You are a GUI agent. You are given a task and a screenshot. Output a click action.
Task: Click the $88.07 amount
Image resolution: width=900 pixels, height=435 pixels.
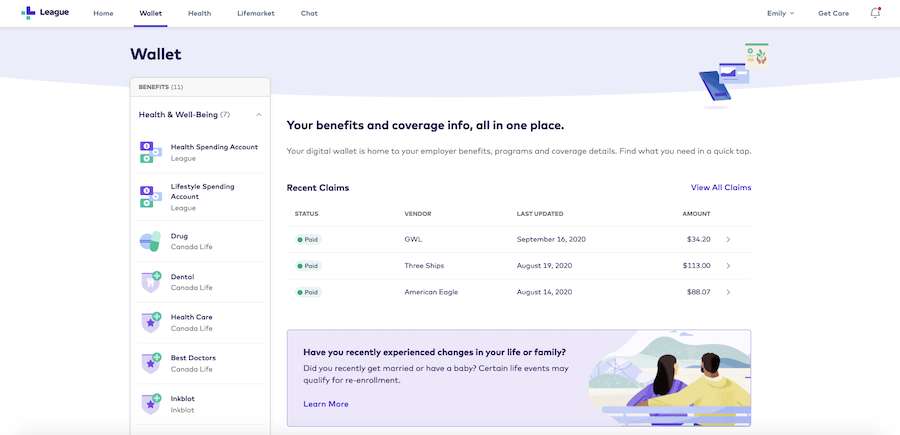[x=699, y=292]
